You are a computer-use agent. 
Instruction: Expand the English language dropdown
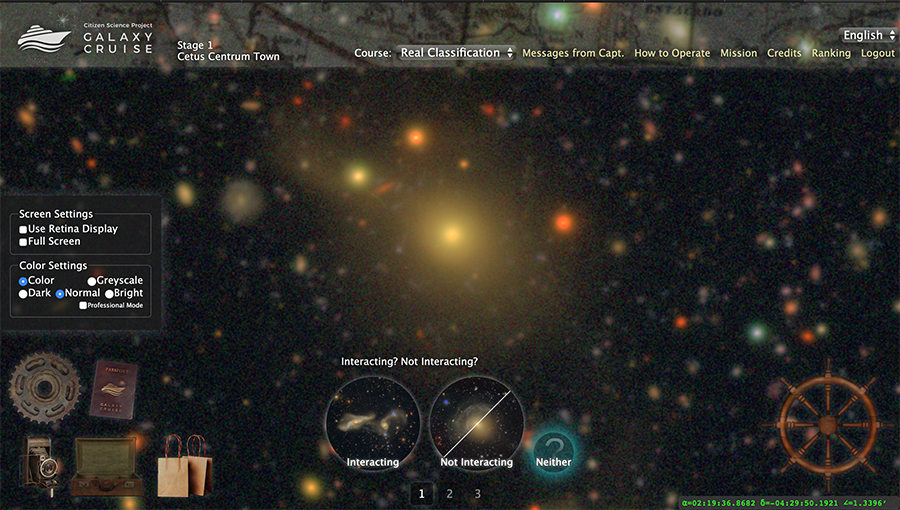pos(867,35)
